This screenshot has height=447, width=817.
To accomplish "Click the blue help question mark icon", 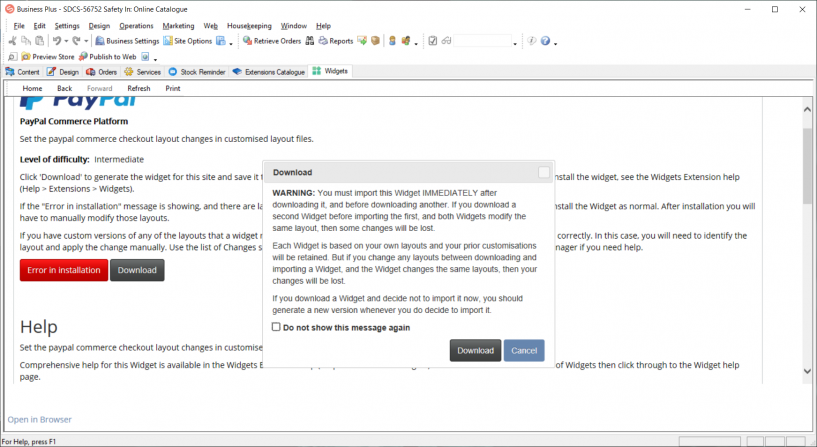I will pos(546,41).
